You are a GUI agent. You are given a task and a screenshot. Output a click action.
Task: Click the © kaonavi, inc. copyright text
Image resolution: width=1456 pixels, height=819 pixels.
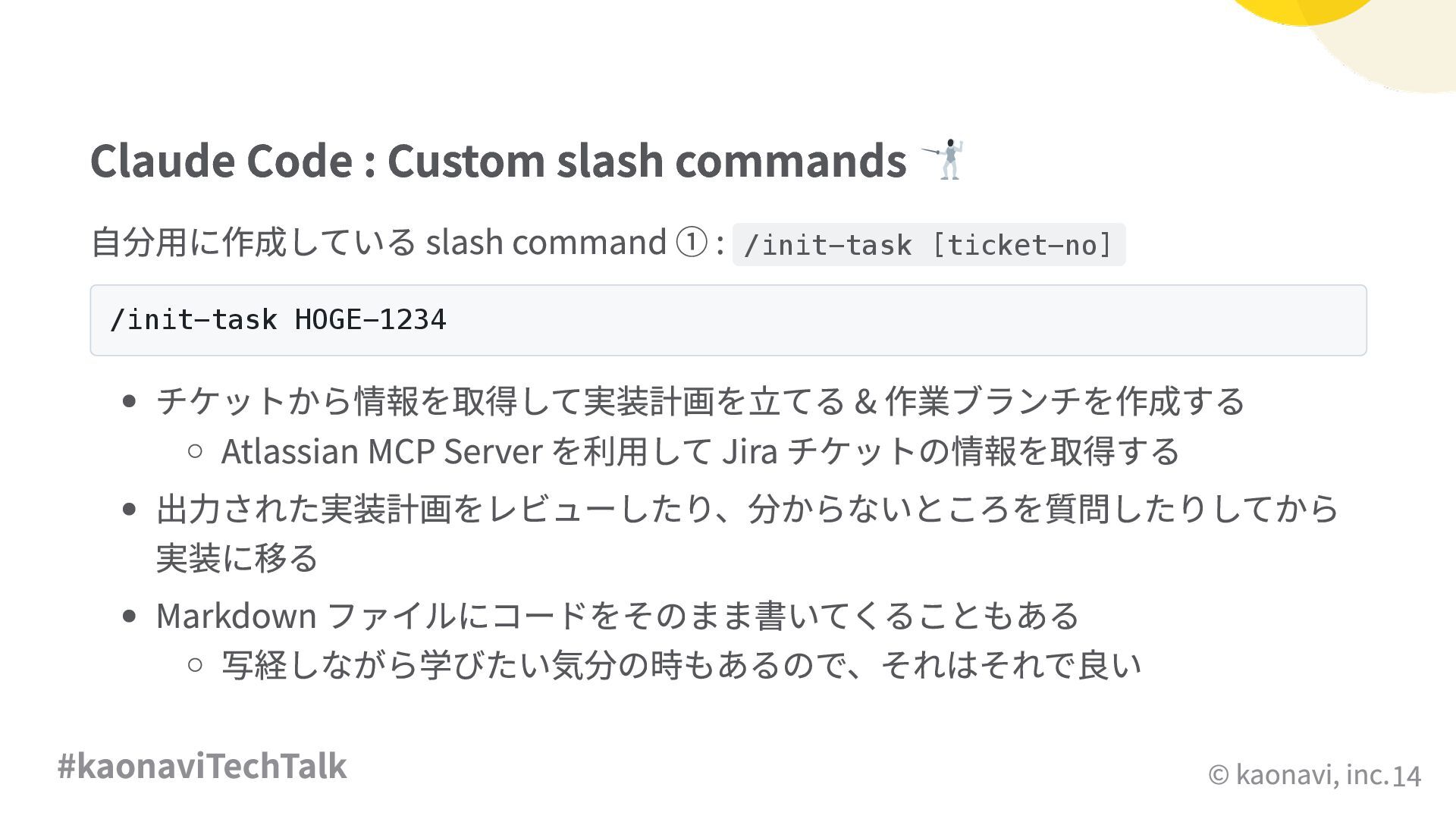pyautogui.click(x=1298, y=774)
